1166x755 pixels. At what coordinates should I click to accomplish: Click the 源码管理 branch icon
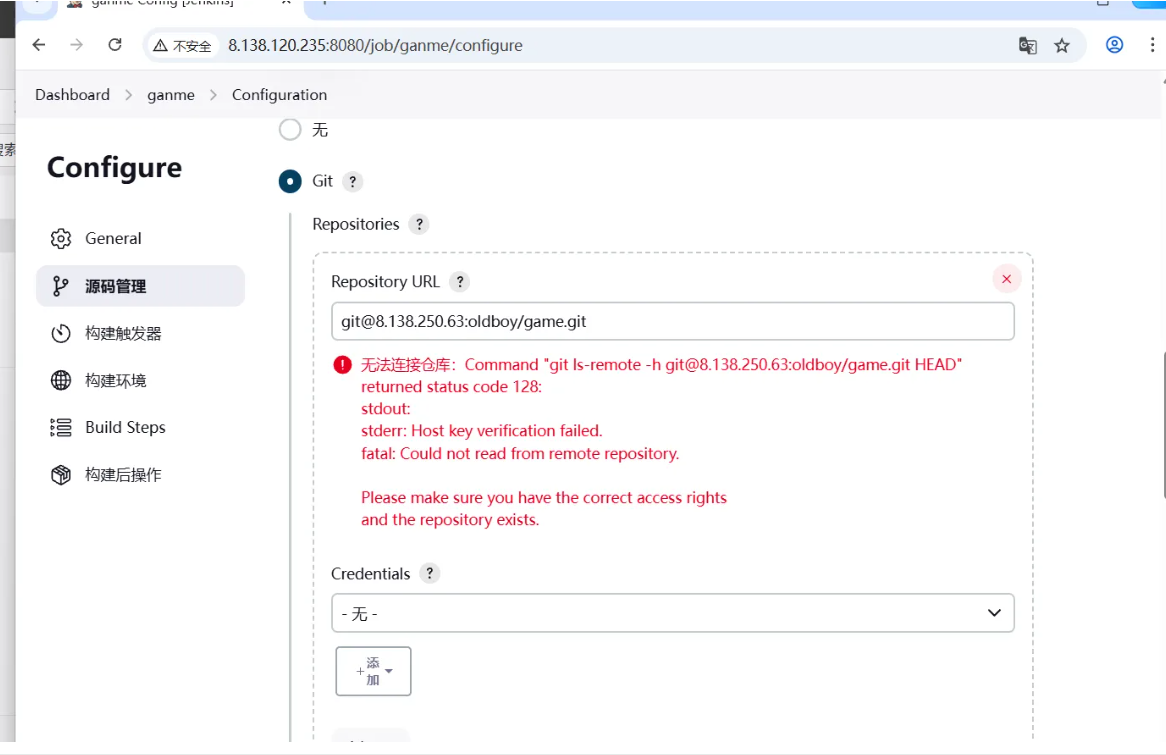(61, 286)
